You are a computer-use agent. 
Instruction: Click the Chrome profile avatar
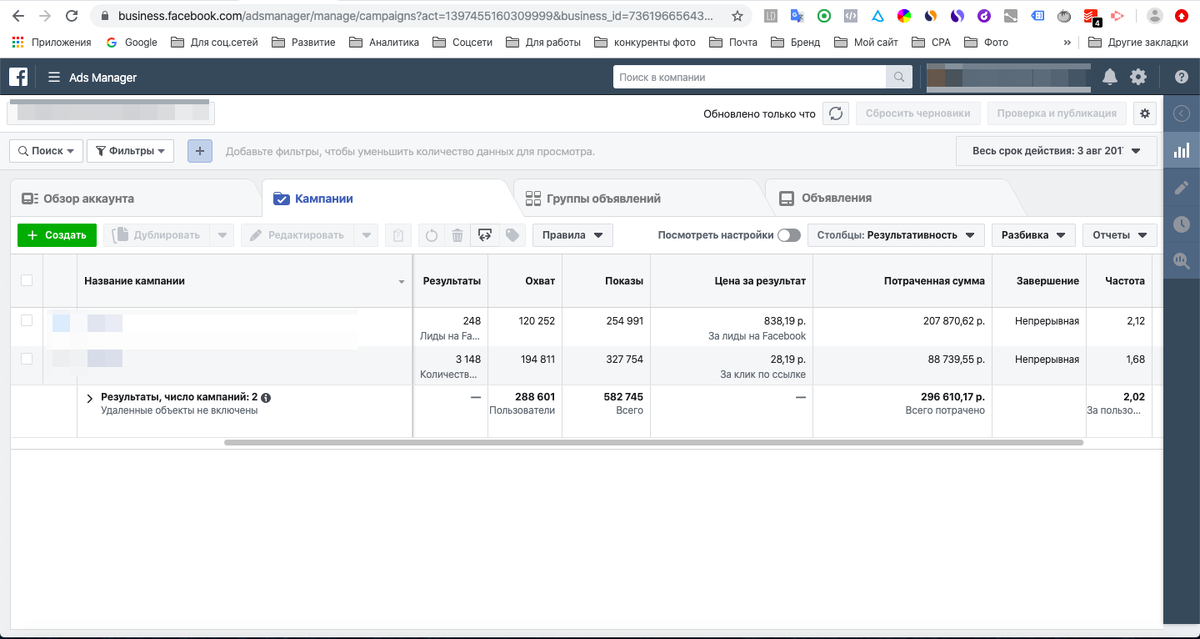[x=1155, y=16]
